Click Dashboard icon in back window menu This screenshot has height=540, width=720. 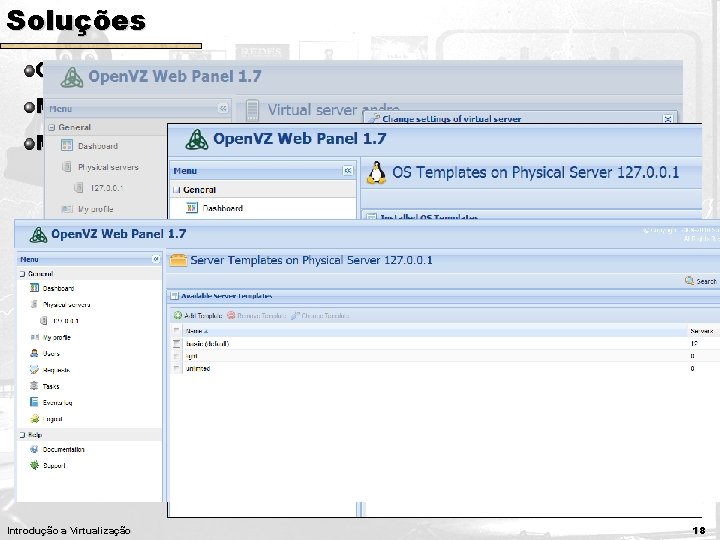(67, 146)
